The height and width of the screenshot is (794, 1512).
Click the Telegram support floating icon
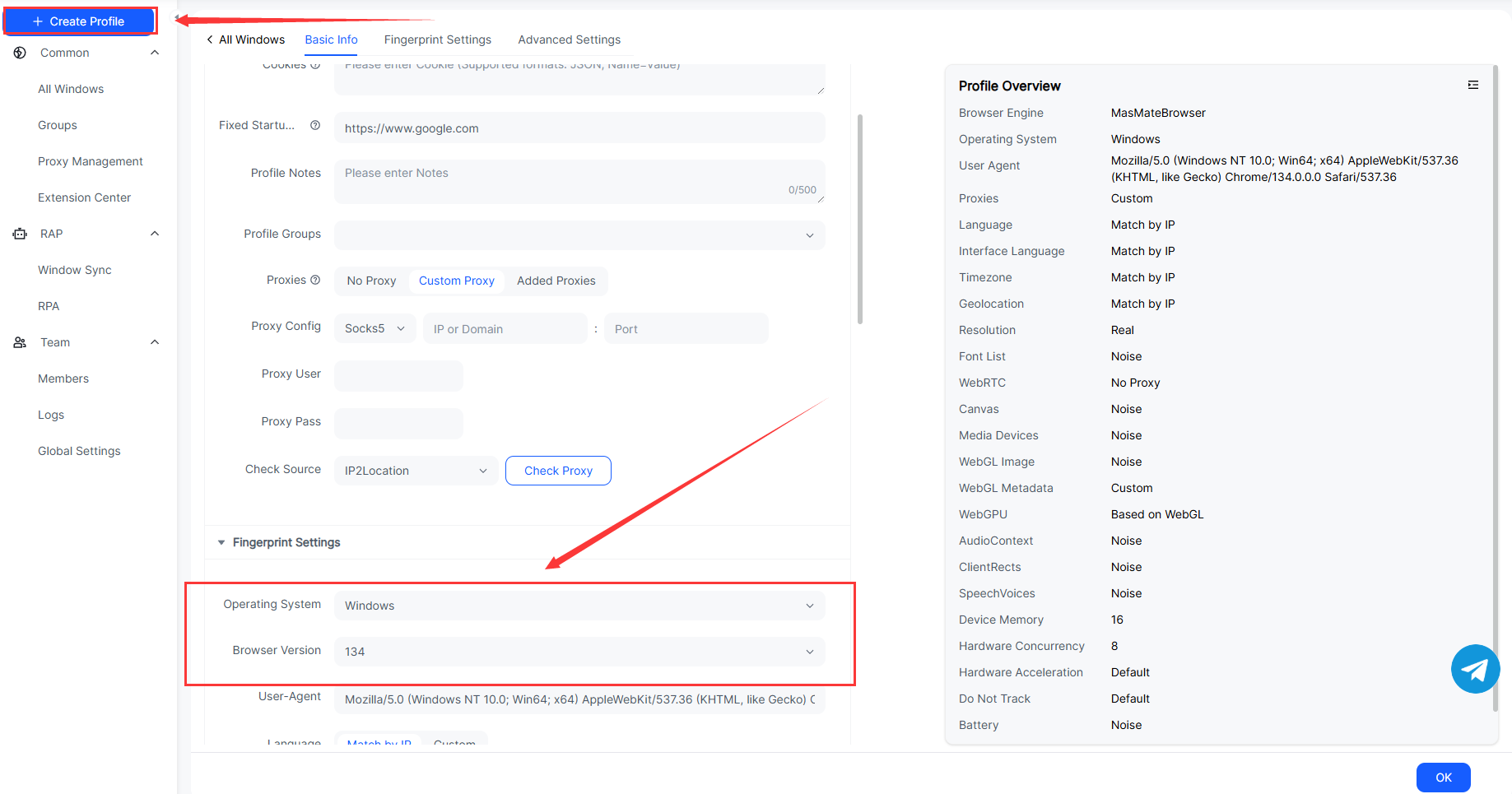click(x=1474, y=669)
